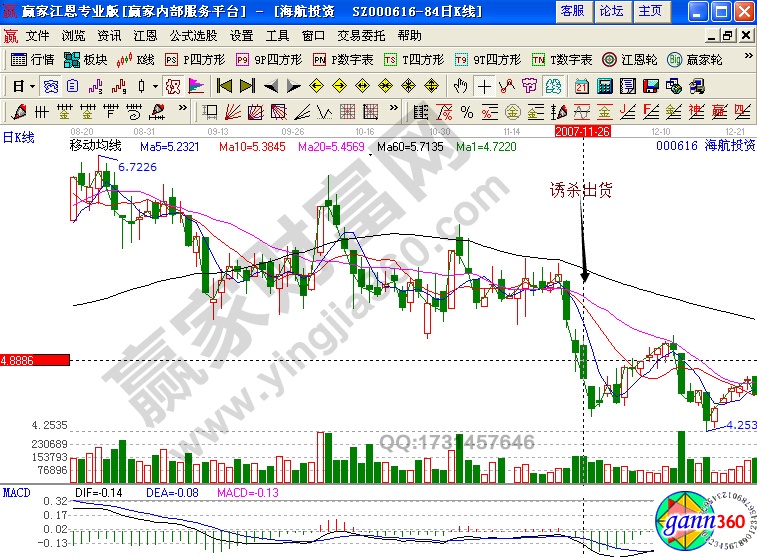
Task: Open the 行情 market quotes view
Action: coord(31,59)
